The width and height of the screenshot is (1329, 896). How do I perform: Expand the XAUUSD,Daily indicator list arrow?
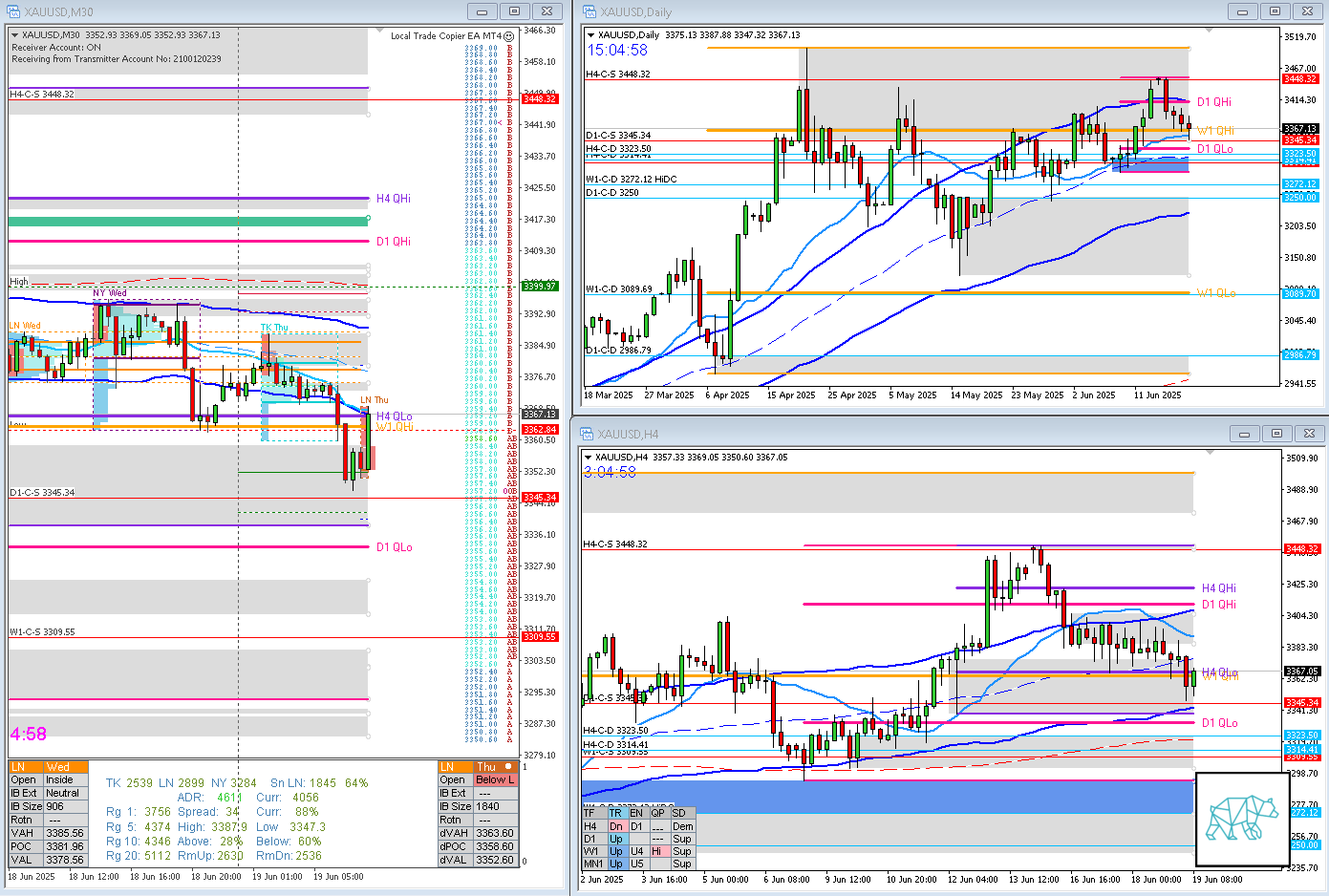(x=590, y=35)
